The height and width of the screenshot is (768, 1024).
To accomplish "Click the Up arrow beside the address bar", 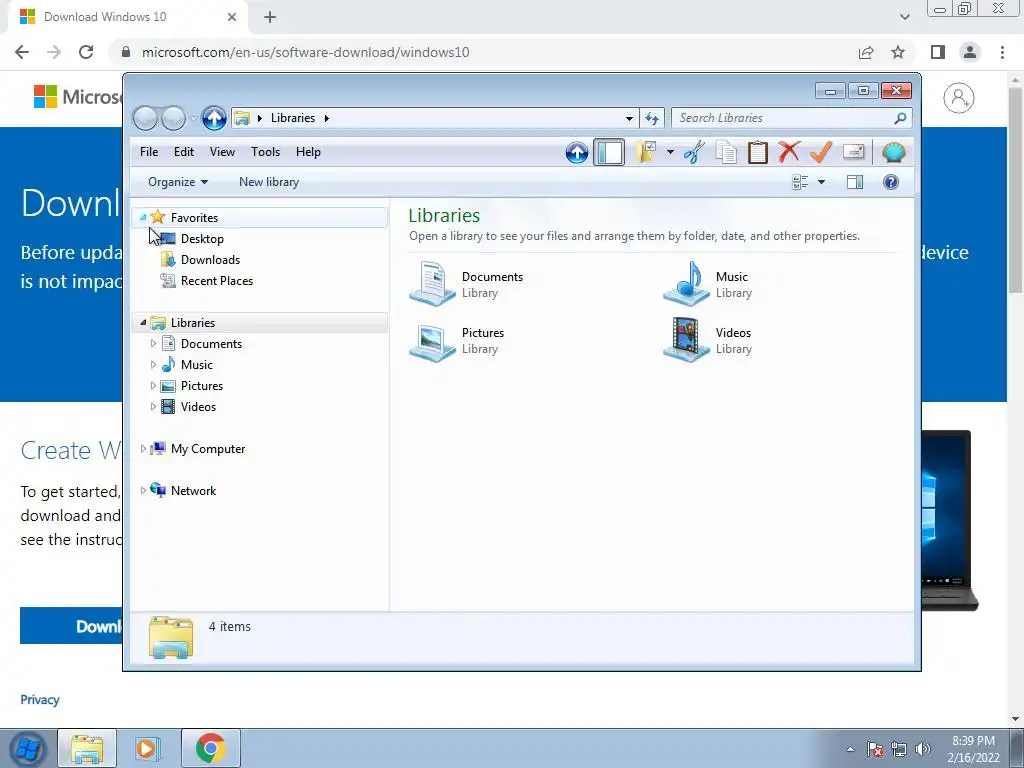I will [x=214, y=118].
